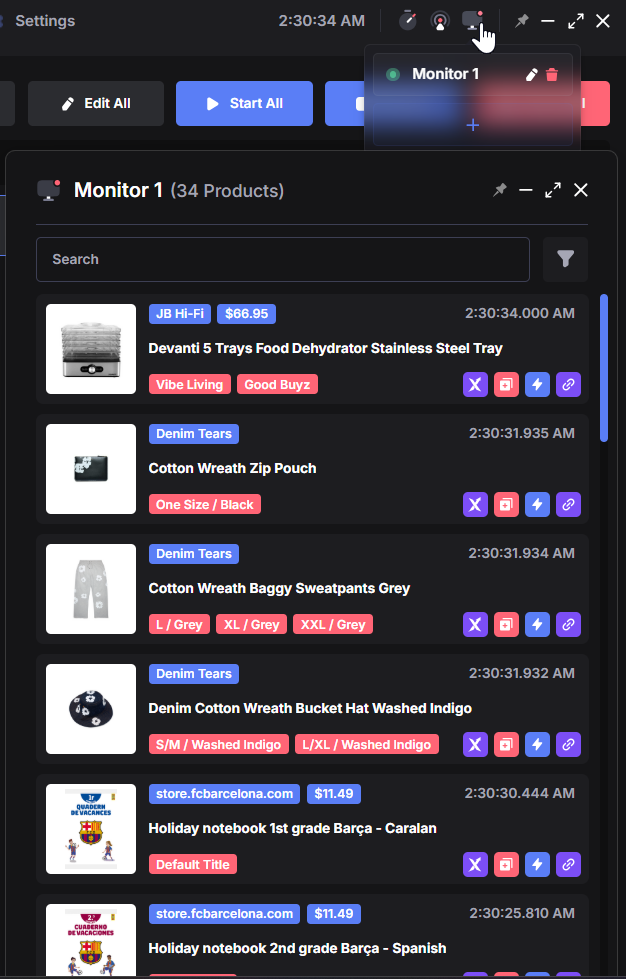Click the Start All button
The height and width of the screenshot is (979, 626).
point(244,104)
